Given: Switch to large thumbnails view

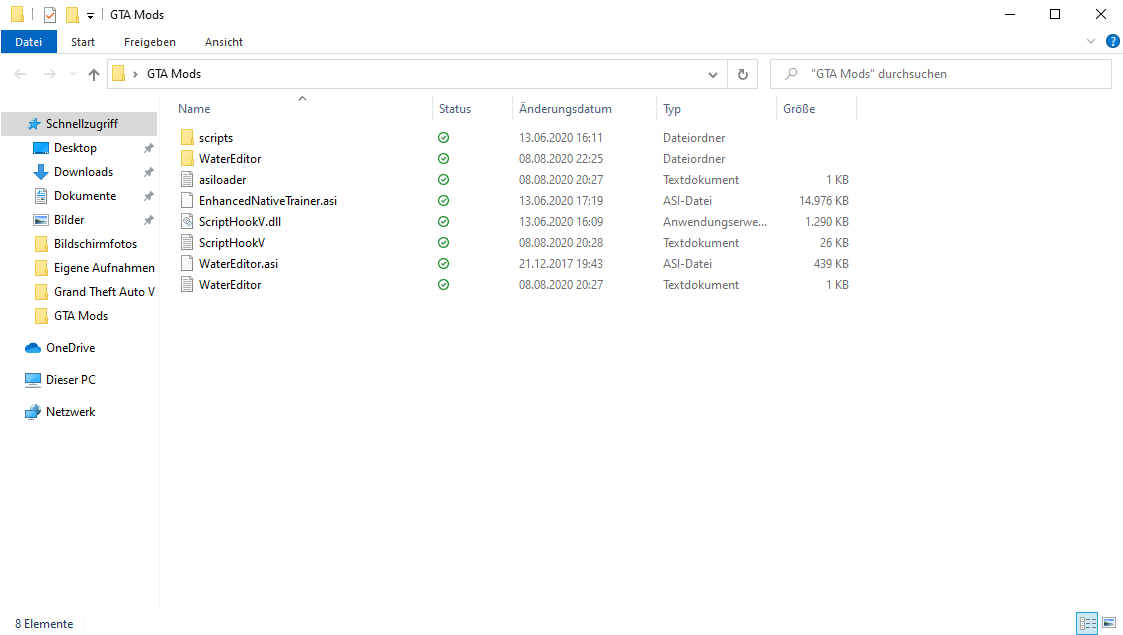Looking at the screenshot, I should pyautogui.click(x=1109, y=623).
